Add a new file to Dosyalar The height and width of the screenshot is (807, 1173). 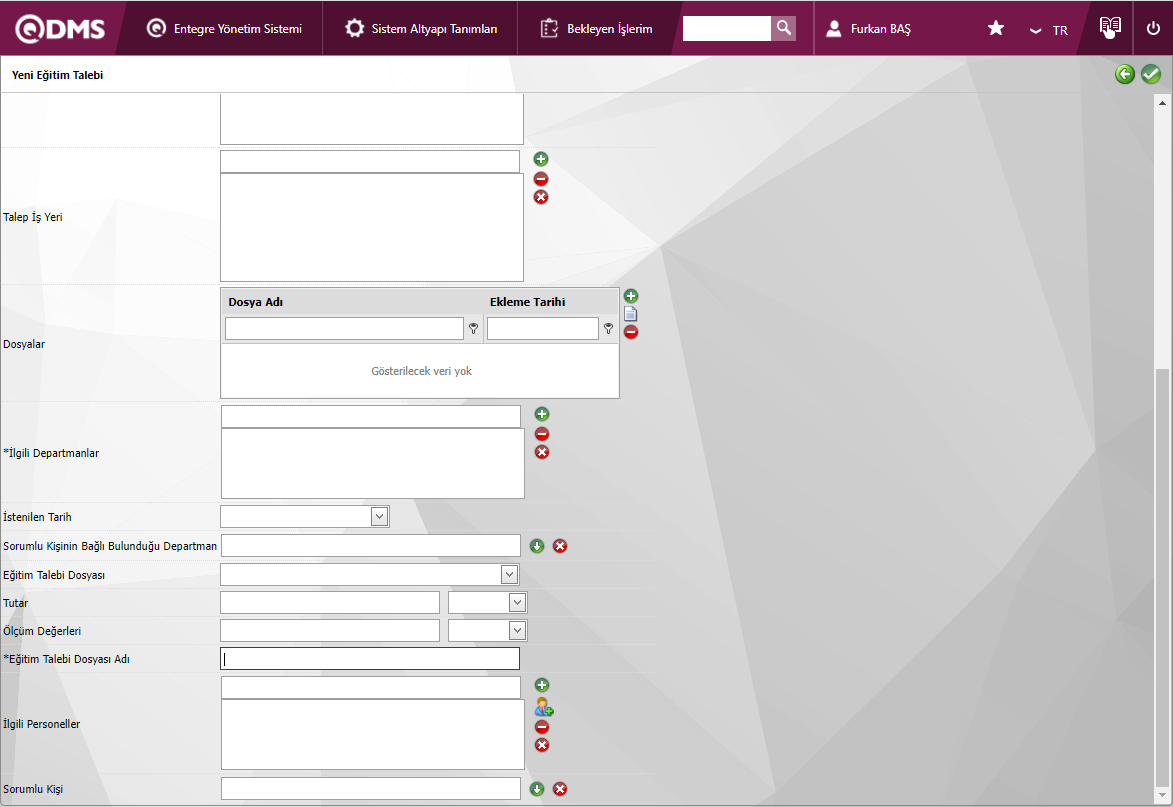[631, 296]
